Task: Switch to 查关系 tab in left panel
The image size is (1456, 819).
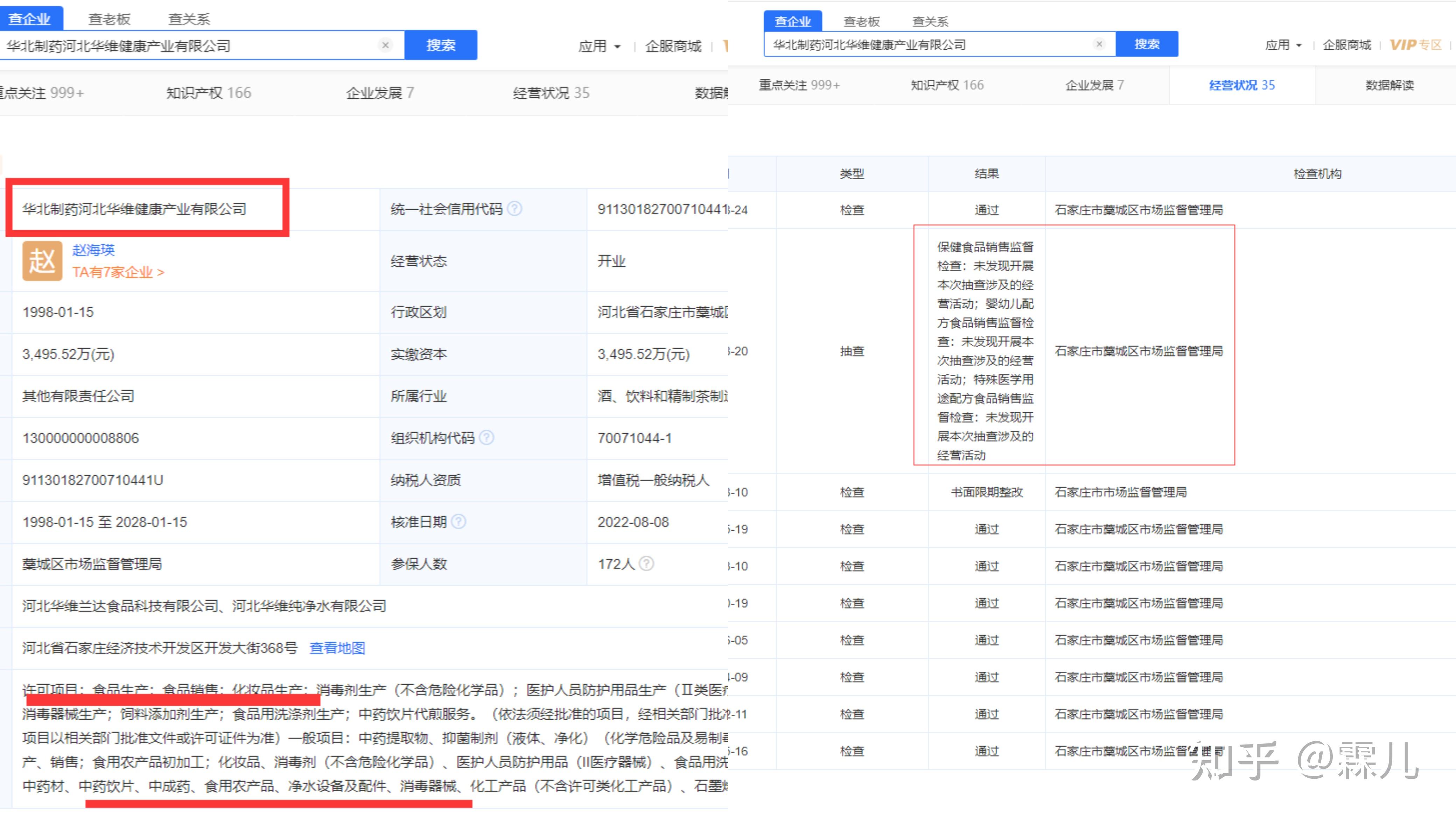Action: [x=189, y=19]
